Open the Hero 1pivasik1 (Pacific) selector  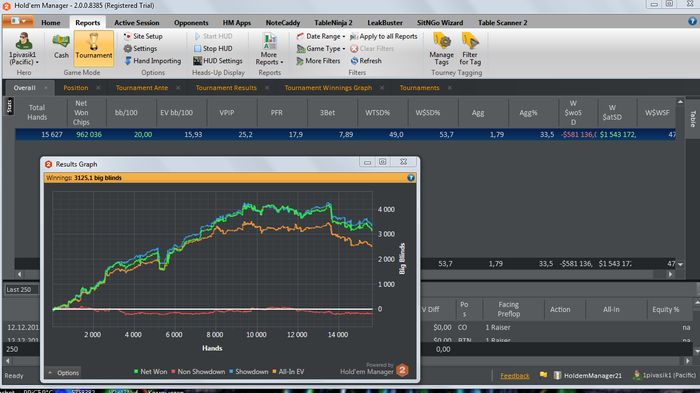(x=23, y=49)
